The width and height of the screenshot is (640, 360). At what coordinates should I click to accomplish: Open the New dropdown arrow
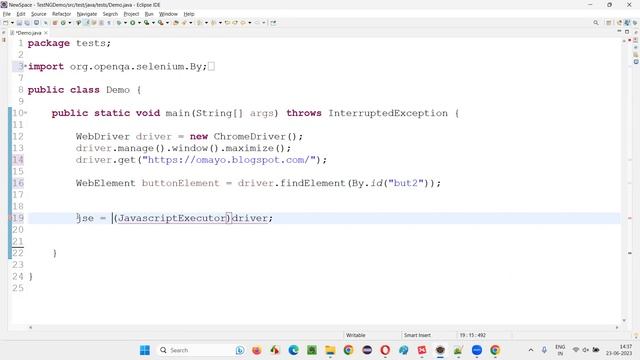(x=12, y=23)
